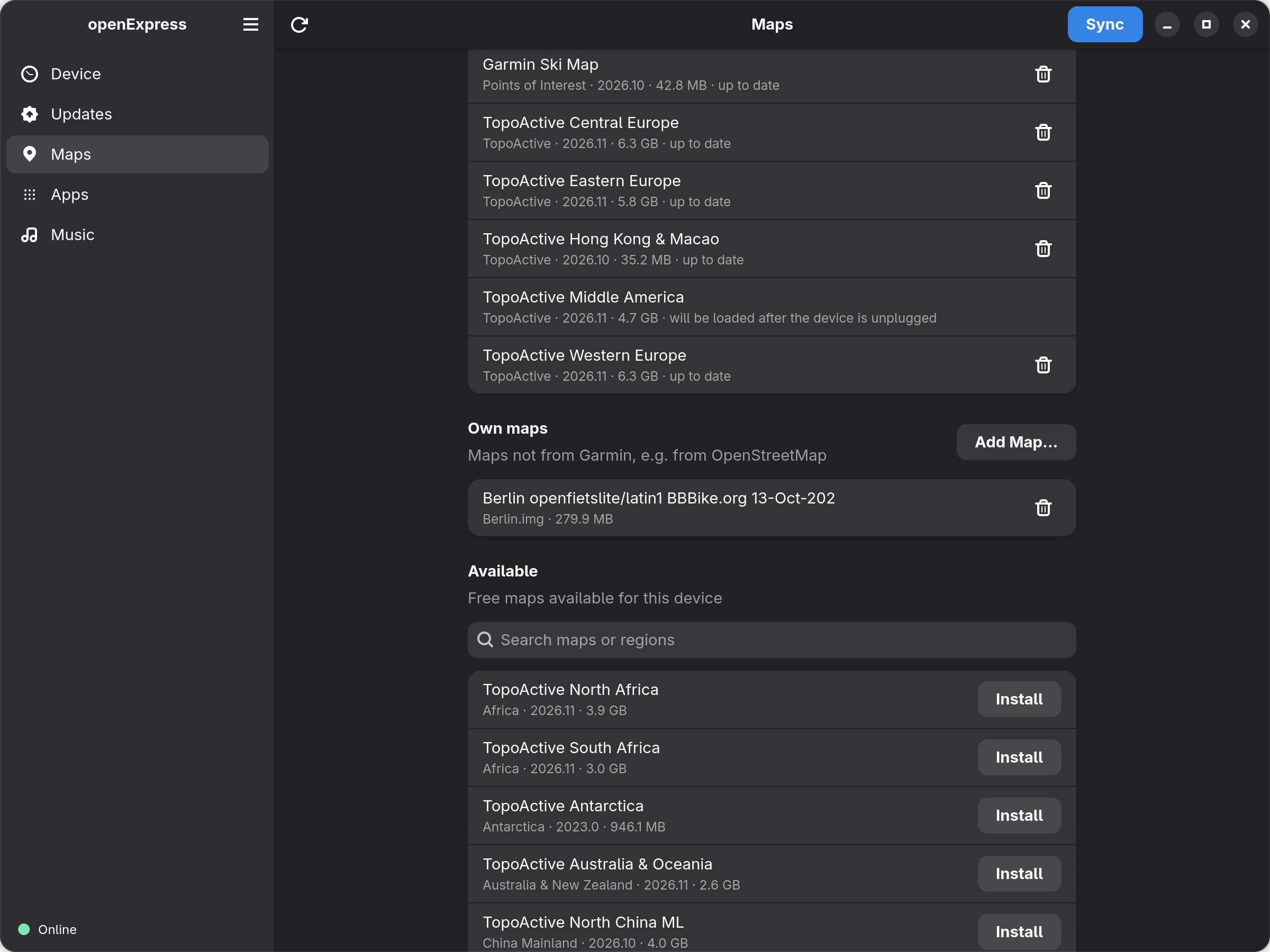Focus the Search maps or regions field
The image size is (1270, 952).
click(x=772, y=640)
